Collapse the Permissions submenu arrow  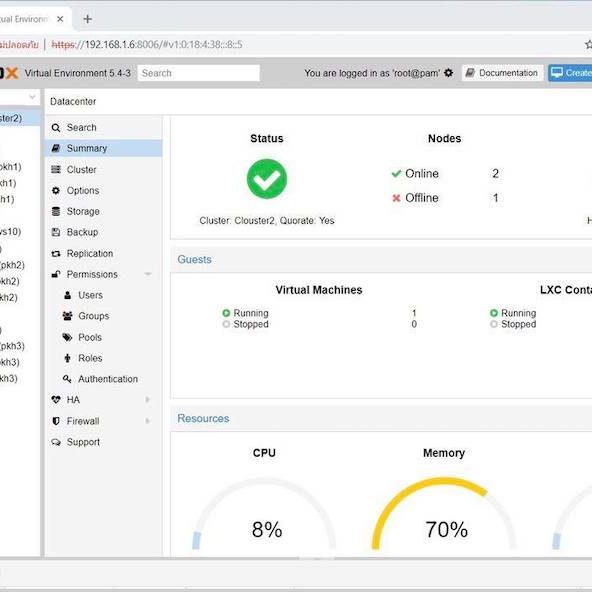tap(148, 274)
